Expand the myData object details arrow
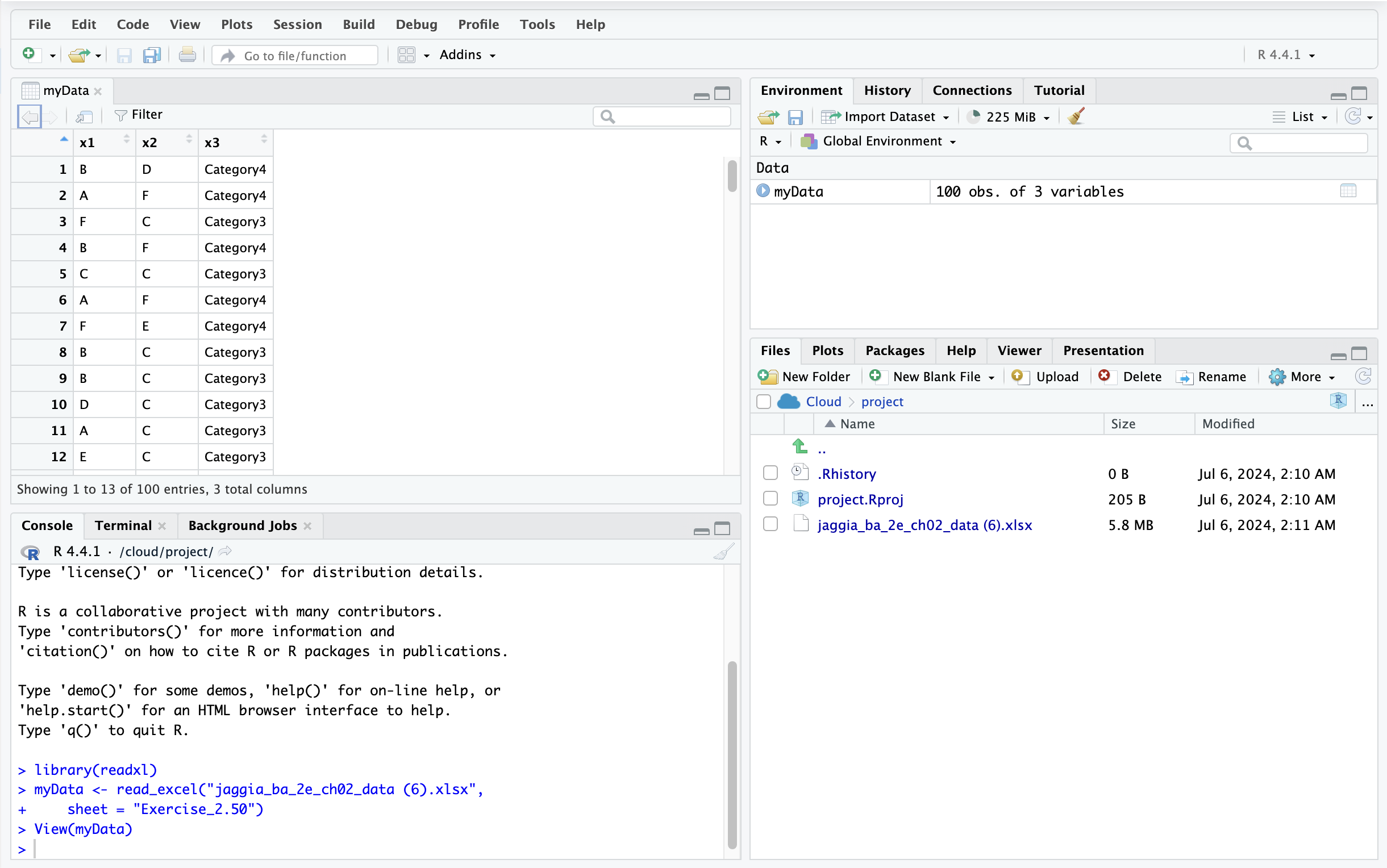 pos(763,191)
